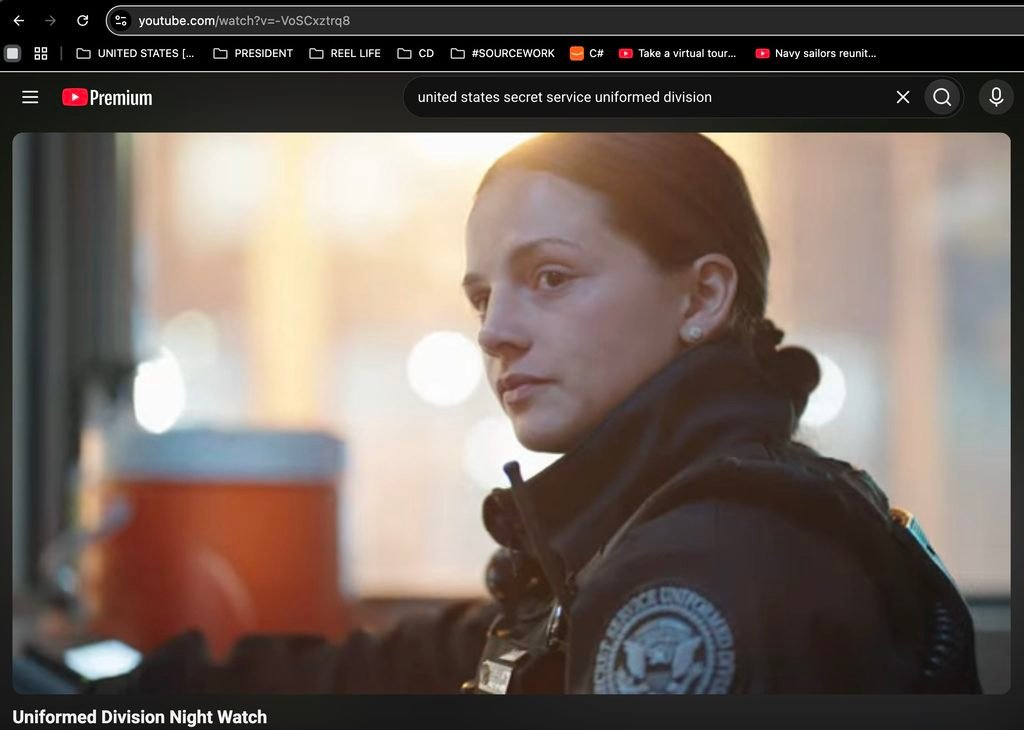Open the tab groups square icon

click(12, 54)
